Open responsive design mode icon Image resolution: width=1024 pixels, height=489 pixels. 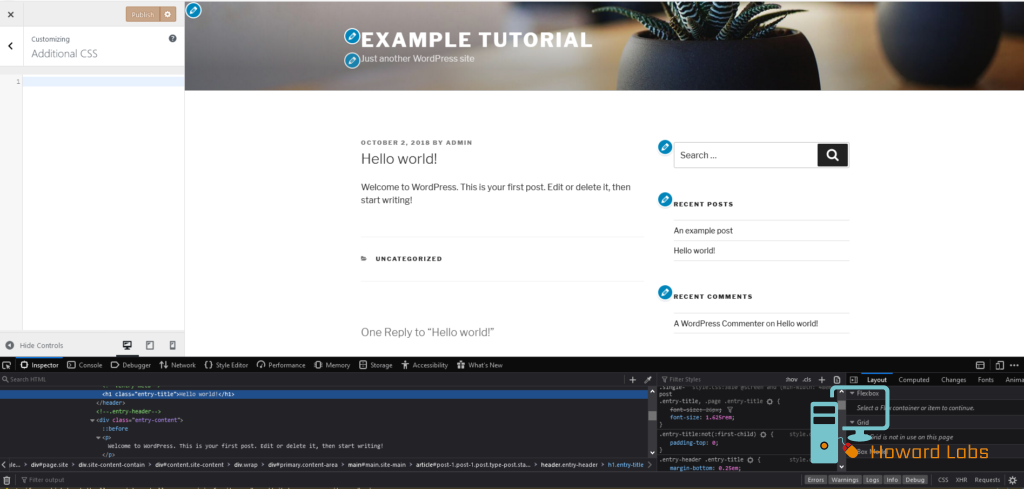click(x=999, y=365)
